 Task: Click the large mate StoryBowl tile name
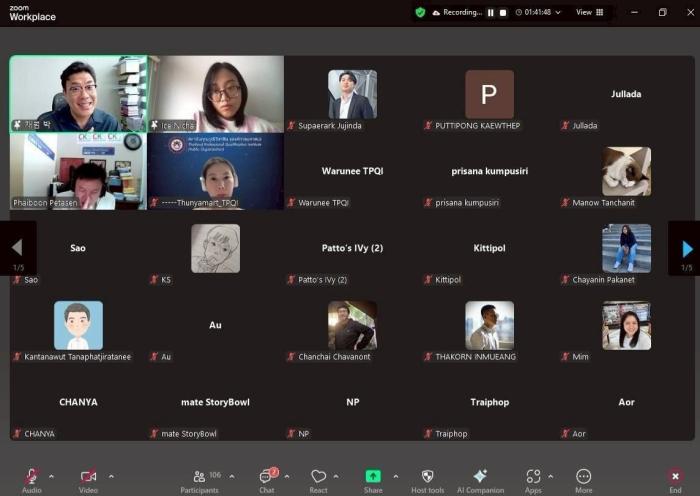tap(215, 402)
